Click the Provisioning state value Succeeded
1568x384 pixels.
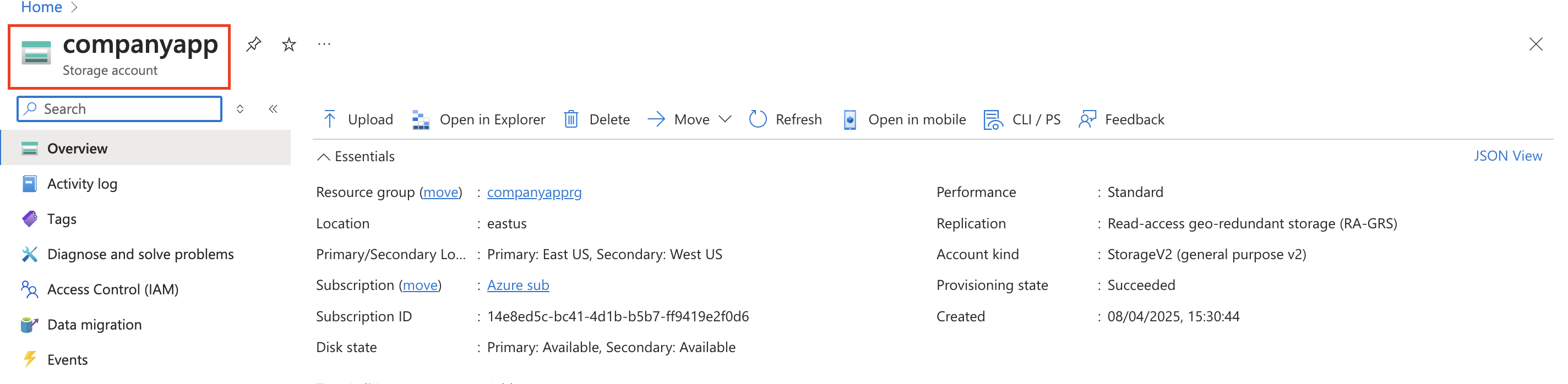point(1141,286)
